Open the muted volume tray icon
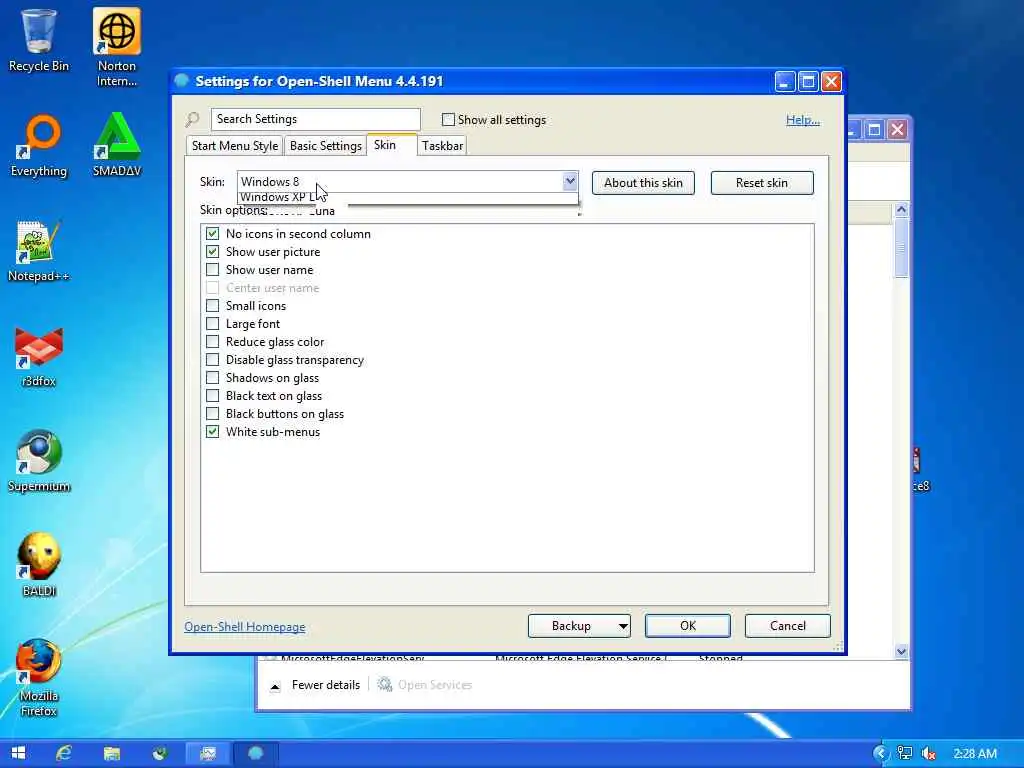Viewport: 1024px width, 768px height. [928, 753]
